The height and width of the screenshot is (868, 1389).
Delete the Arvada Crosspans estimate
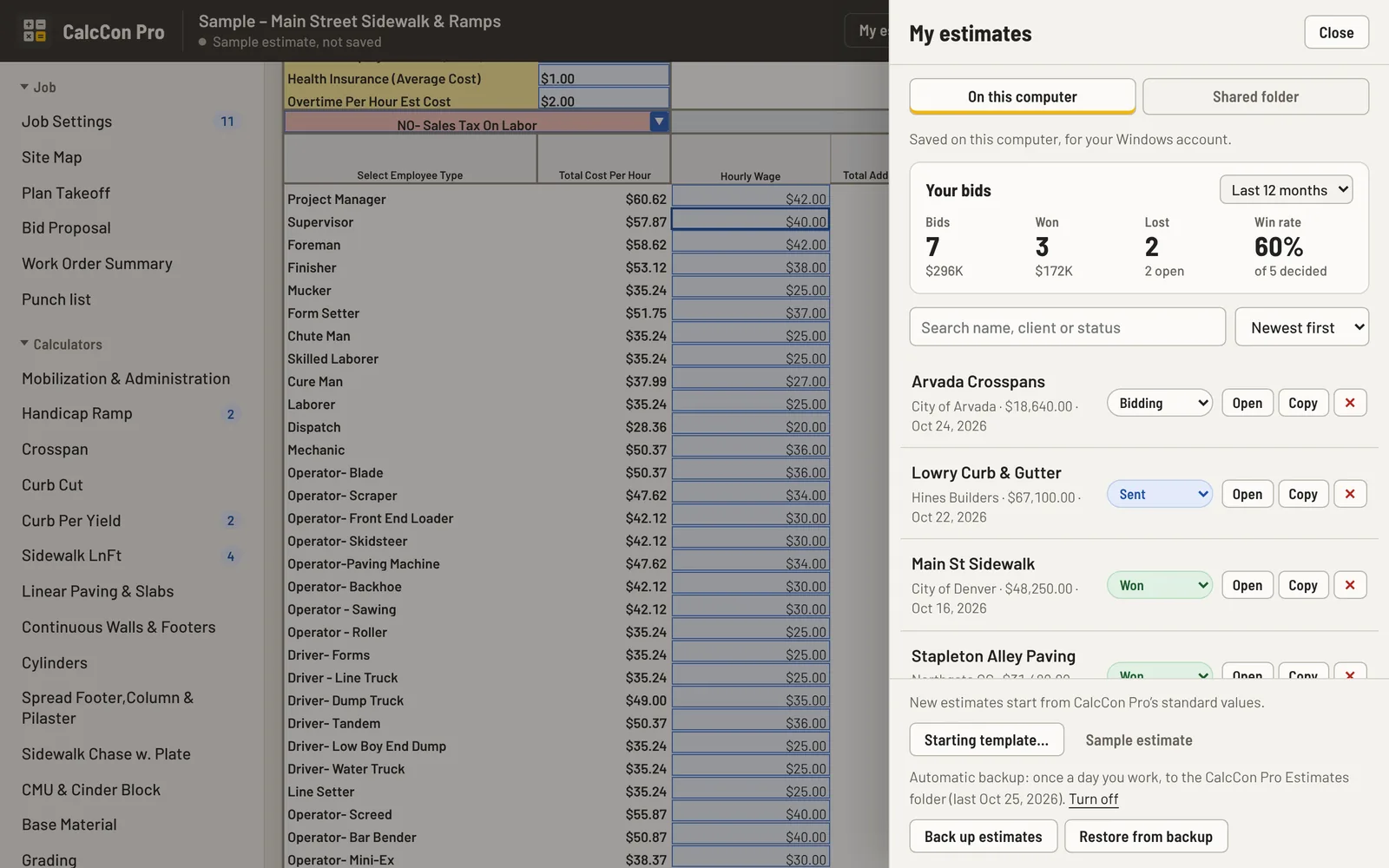click(1350, 403)
